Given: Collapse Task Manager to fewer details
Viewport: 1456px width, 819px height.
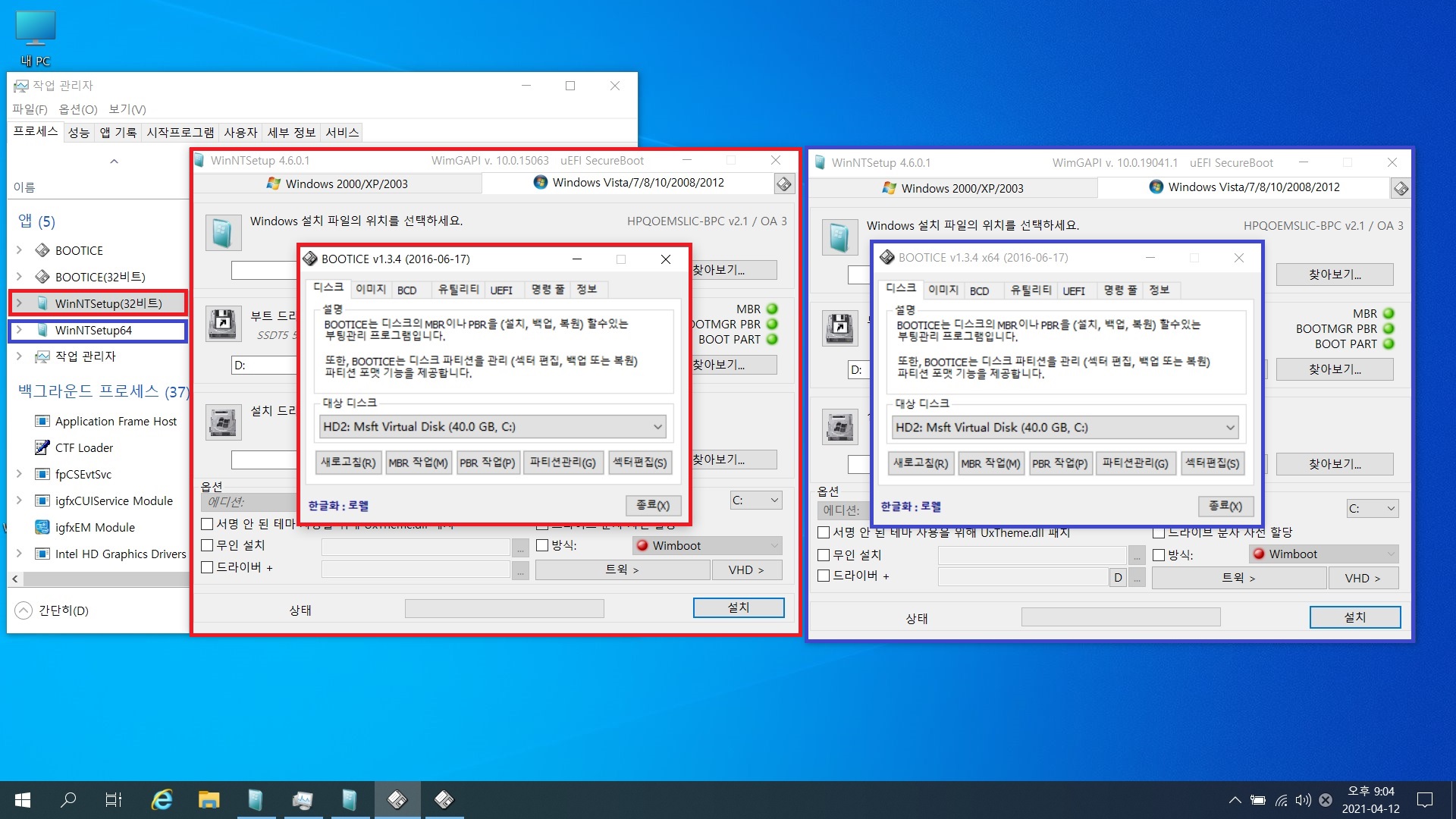Looking at the screenshot, I should tap(52, 610).
